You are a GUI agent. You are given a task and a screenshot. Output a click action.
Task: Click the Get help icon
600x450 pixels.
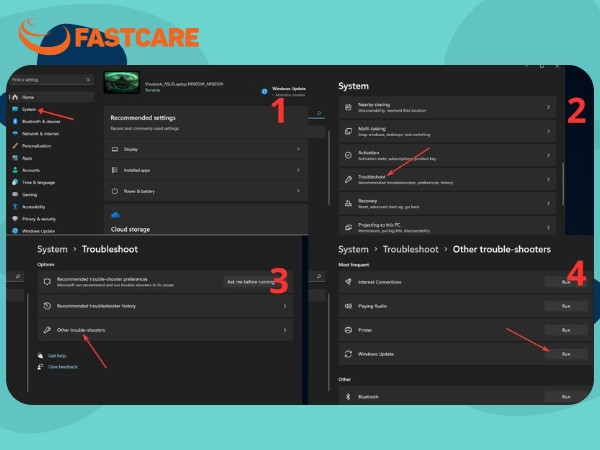click(40, 356)
